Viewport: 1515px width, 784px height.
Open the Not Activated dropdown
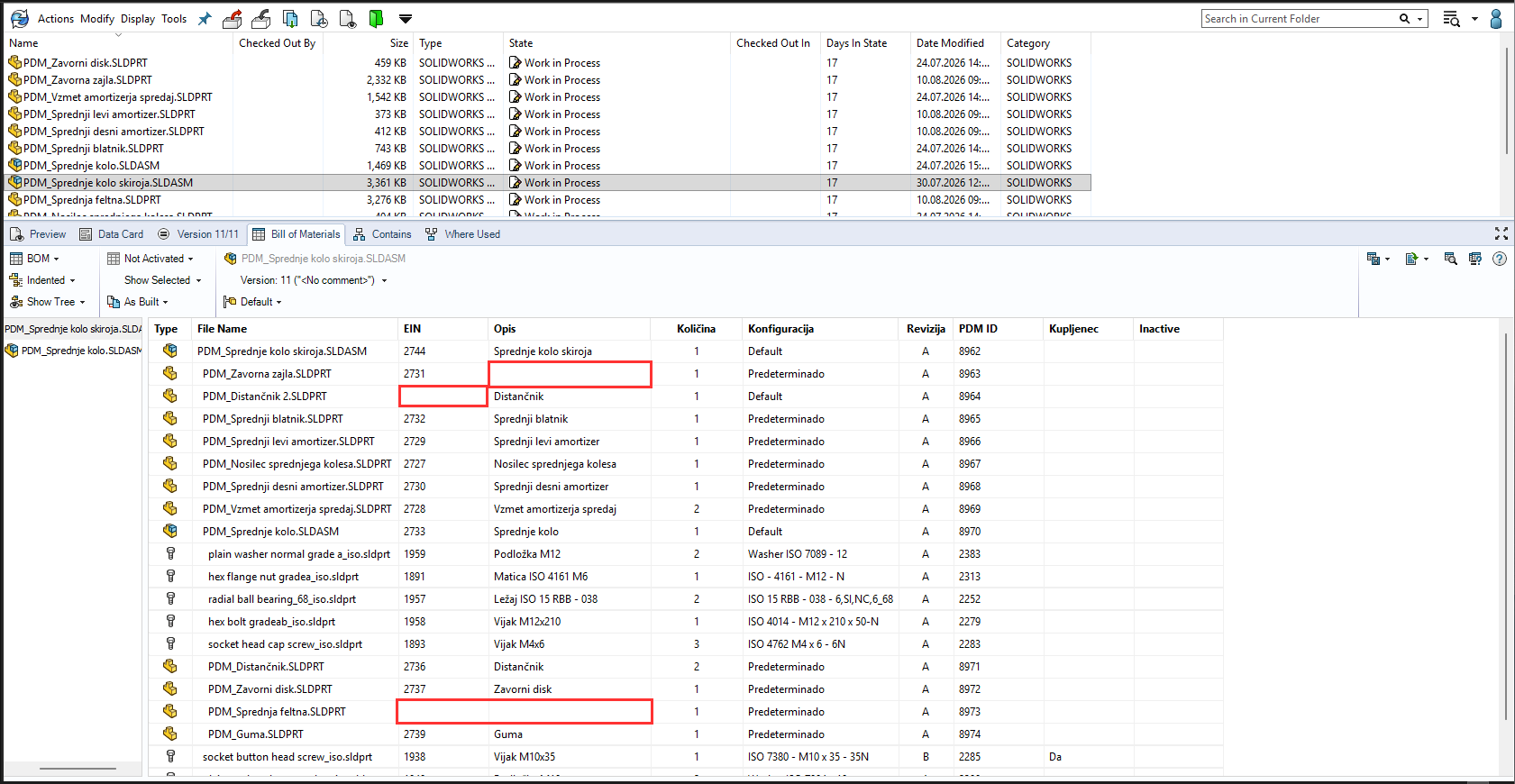point(151,259)
